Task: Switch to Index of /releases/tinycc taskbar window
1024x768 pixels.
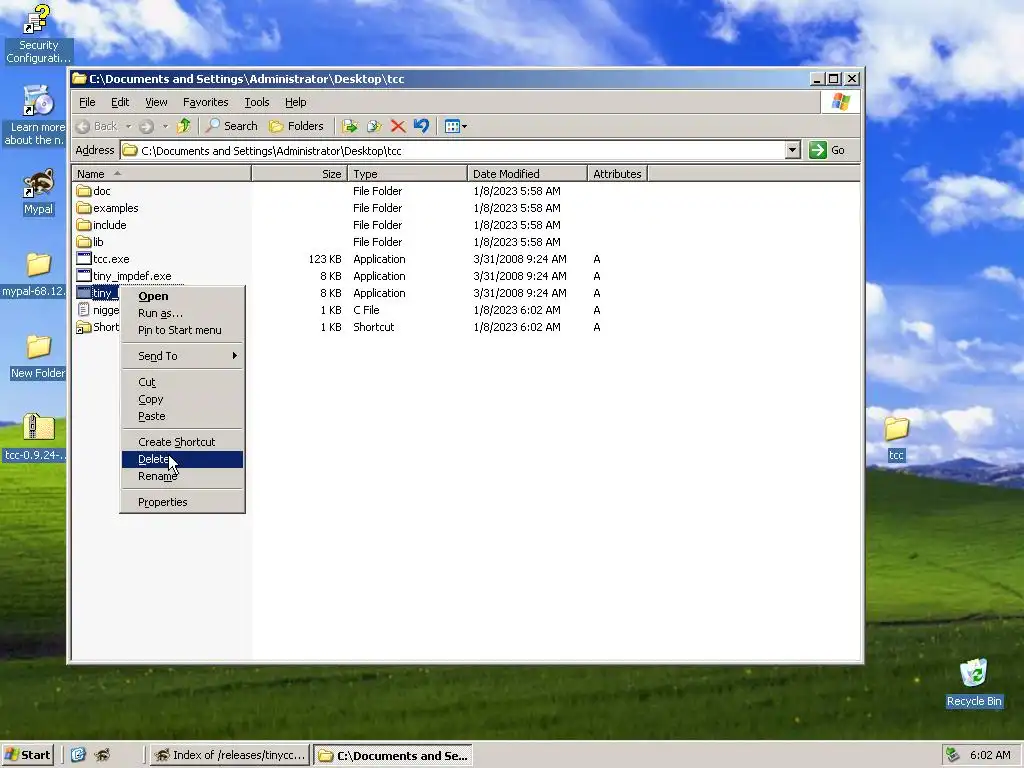Action: pyautogui.click(x=229, y=755)
